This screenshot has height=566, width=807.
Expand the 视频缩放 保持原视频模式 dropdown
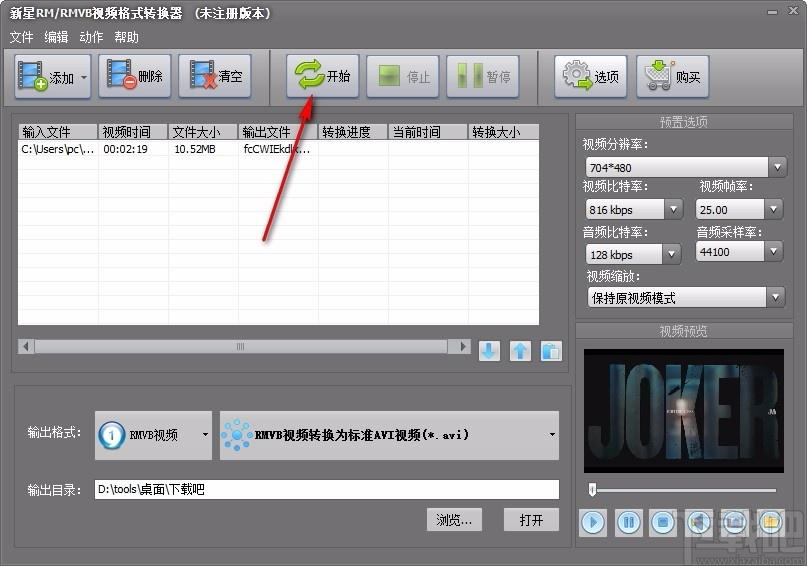776,297
